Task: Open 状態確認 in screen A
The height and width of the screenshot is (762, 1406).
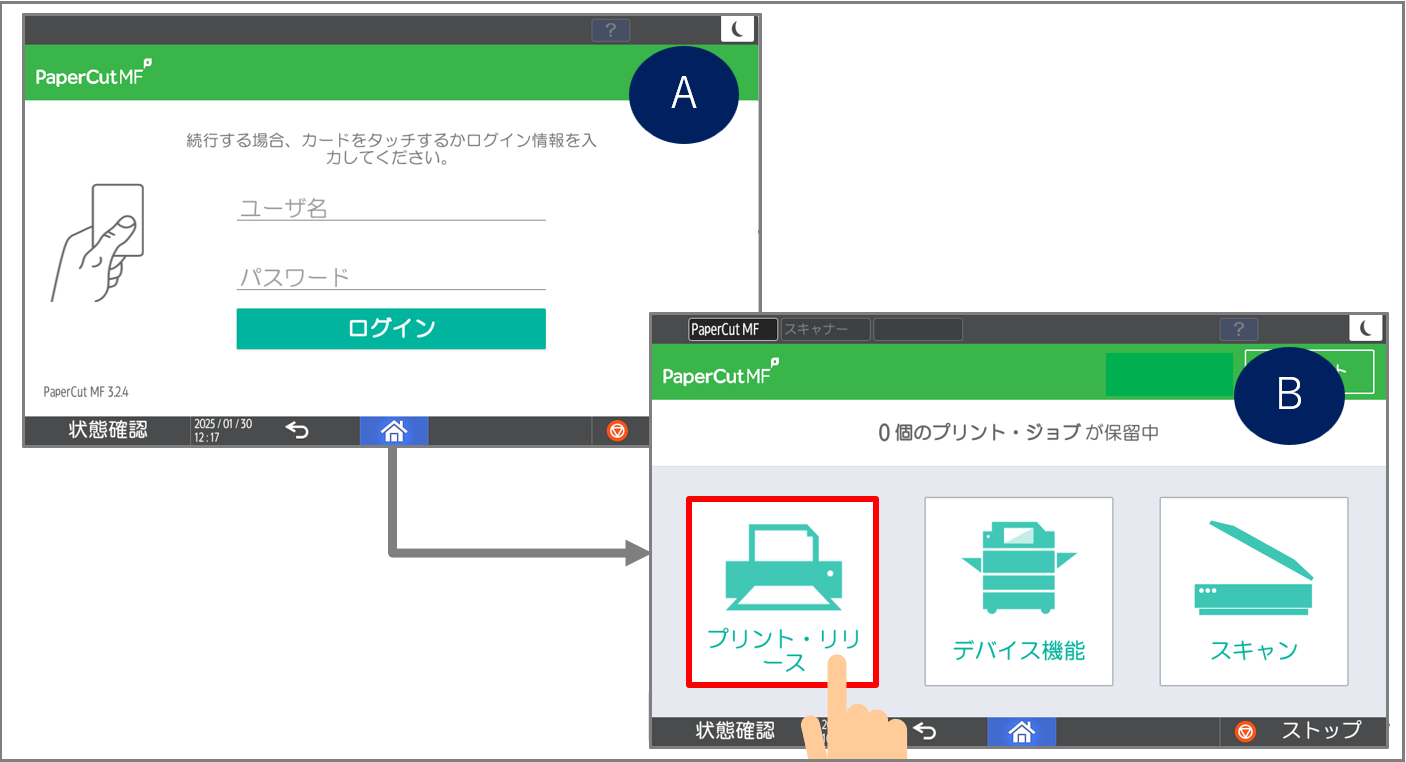Action: (x=108, y=430)
